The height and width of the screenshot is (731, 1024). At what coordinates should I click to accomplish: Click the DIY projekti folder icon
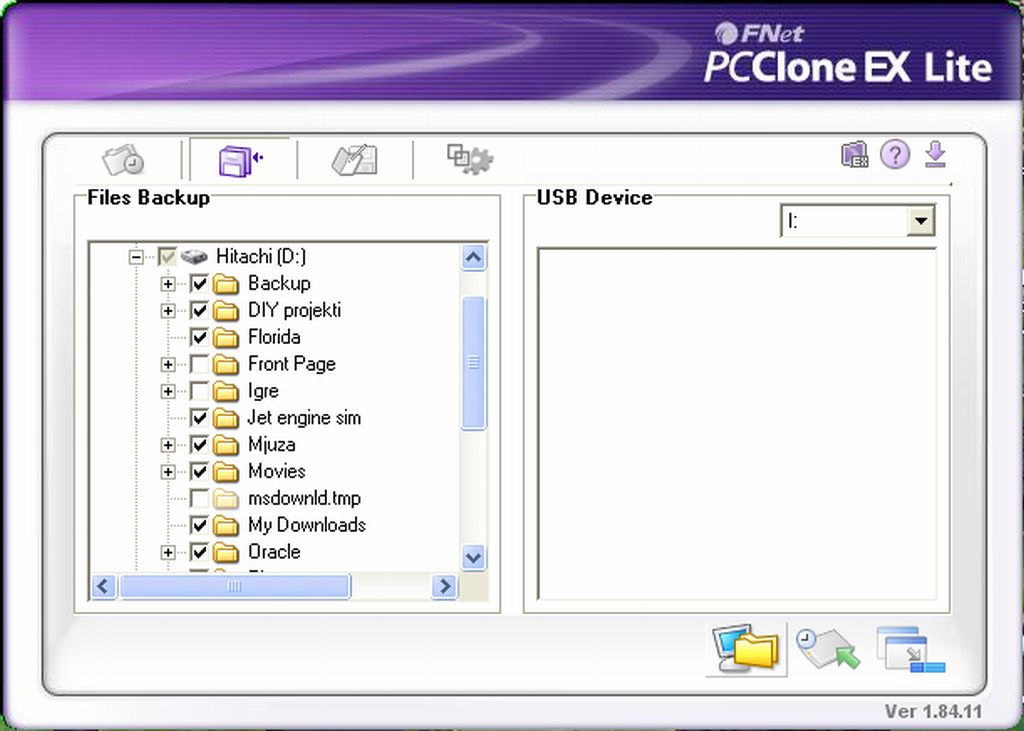tap(226, 311)
